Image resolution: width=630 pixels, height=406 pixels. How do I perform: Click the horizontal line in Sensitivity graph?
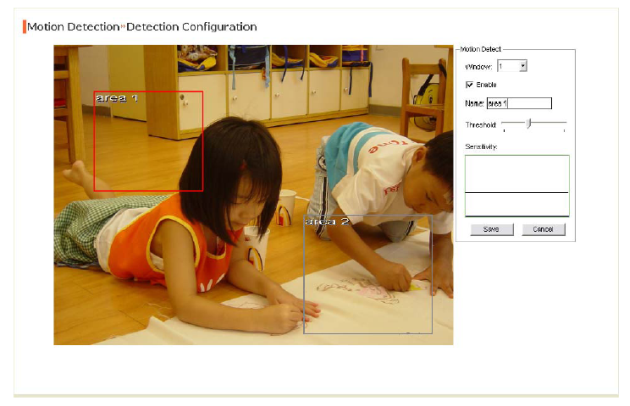(517, 192)
